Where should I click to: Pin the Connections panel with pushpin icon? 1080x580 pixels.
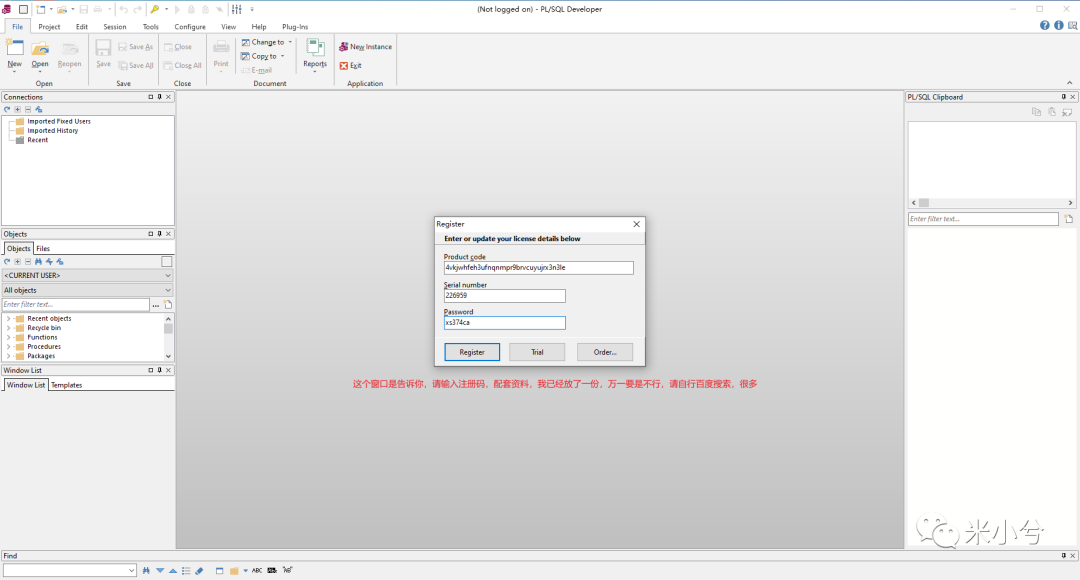tap(159, 97)
